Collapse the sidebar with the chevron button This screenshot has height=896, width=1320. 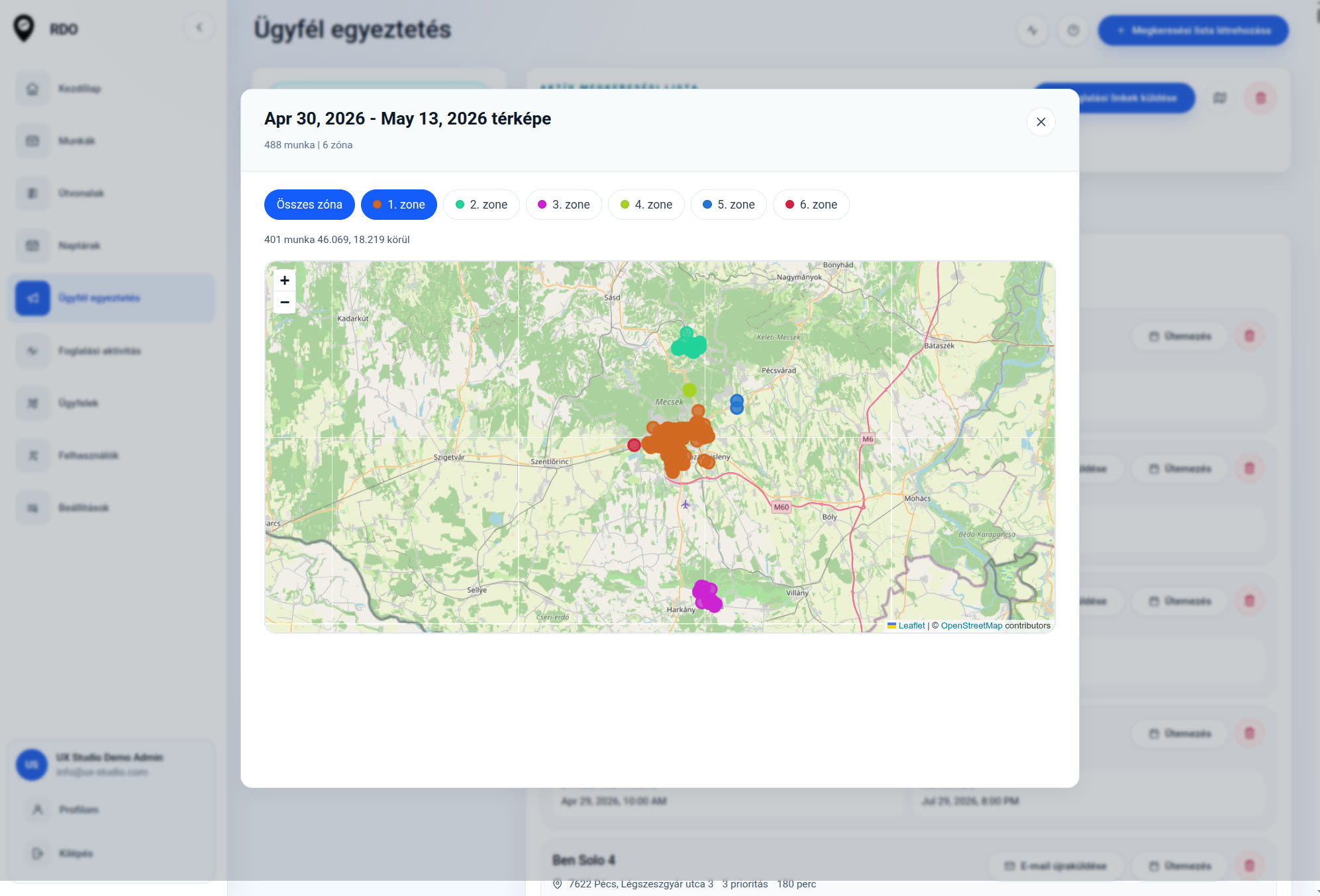pos(199,28)
